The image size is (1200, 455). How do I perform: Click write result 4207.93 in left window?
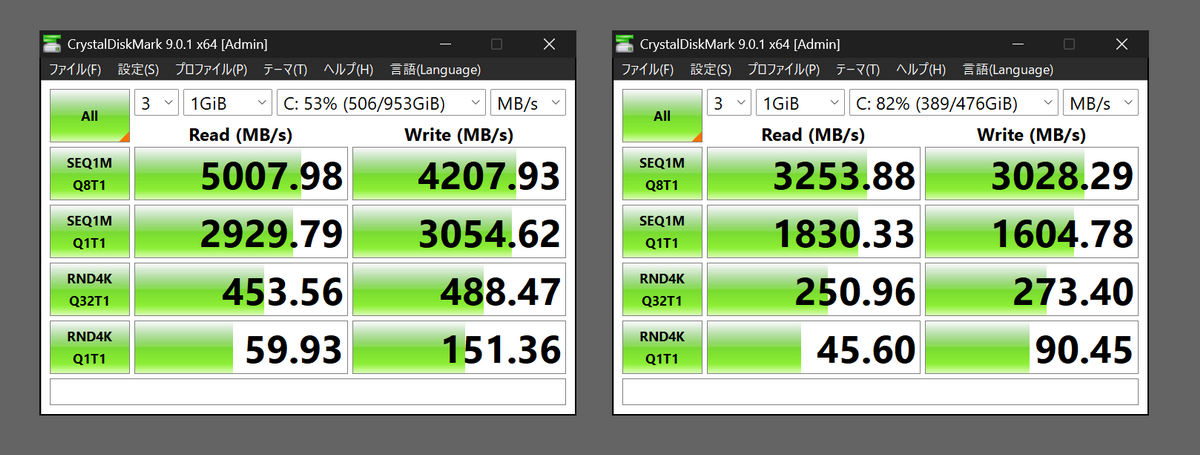click(x=459, y=176)
